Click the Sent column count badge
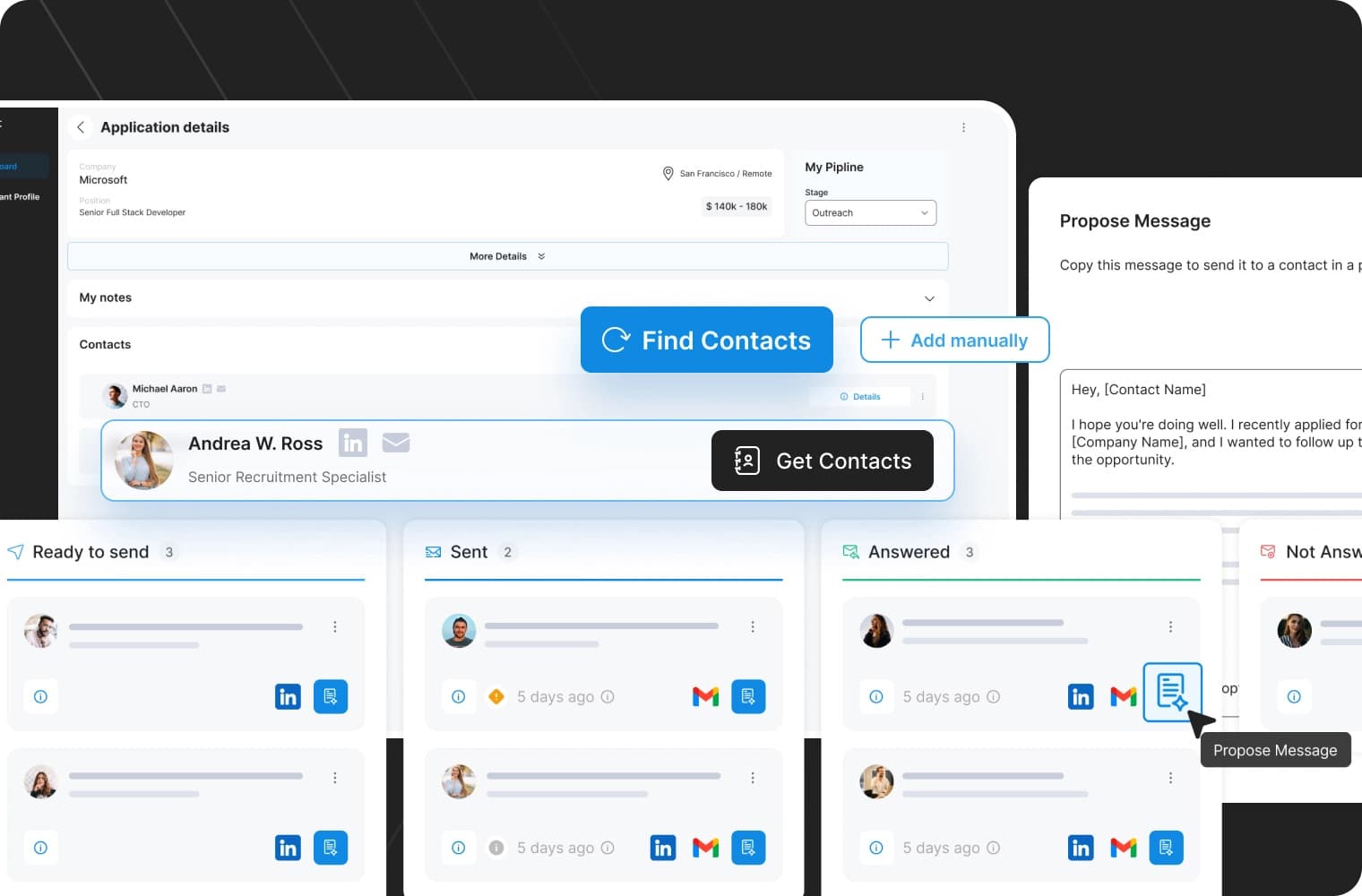Viewport: 1362px width, 896px height. 508,552
